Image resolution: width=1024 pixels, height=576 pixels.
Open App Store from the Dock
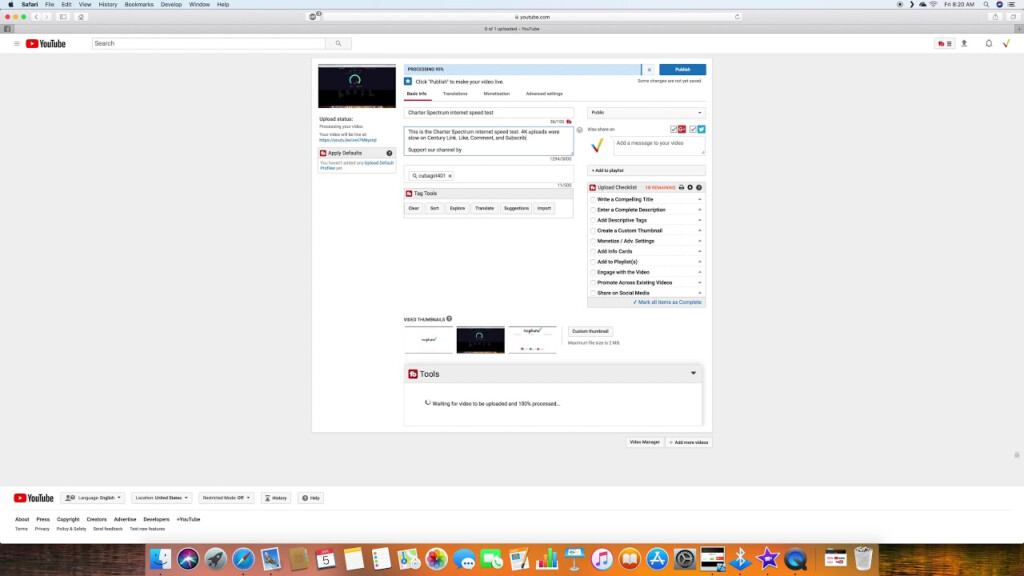coord(657,559)
